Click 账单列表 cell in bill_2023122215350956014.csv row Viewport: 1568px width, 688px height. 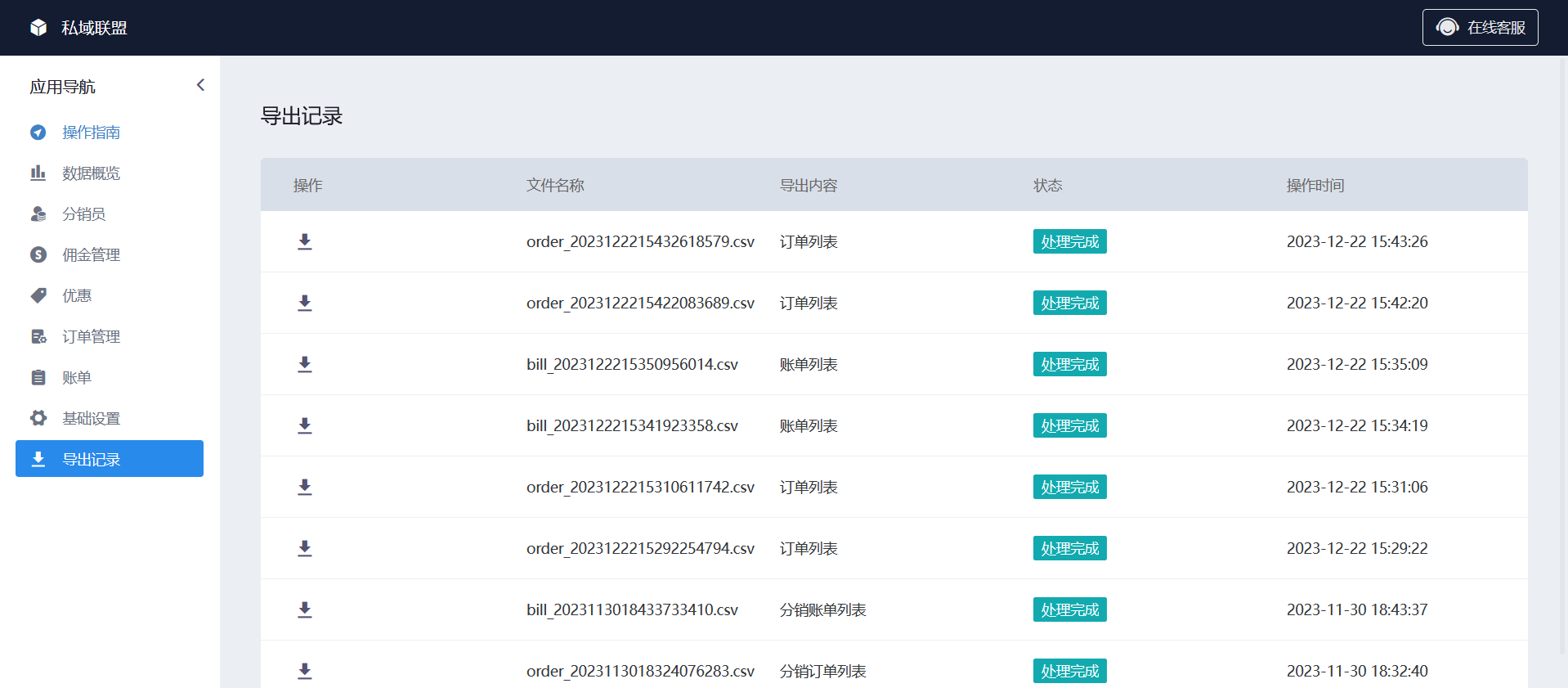point(809,364)
